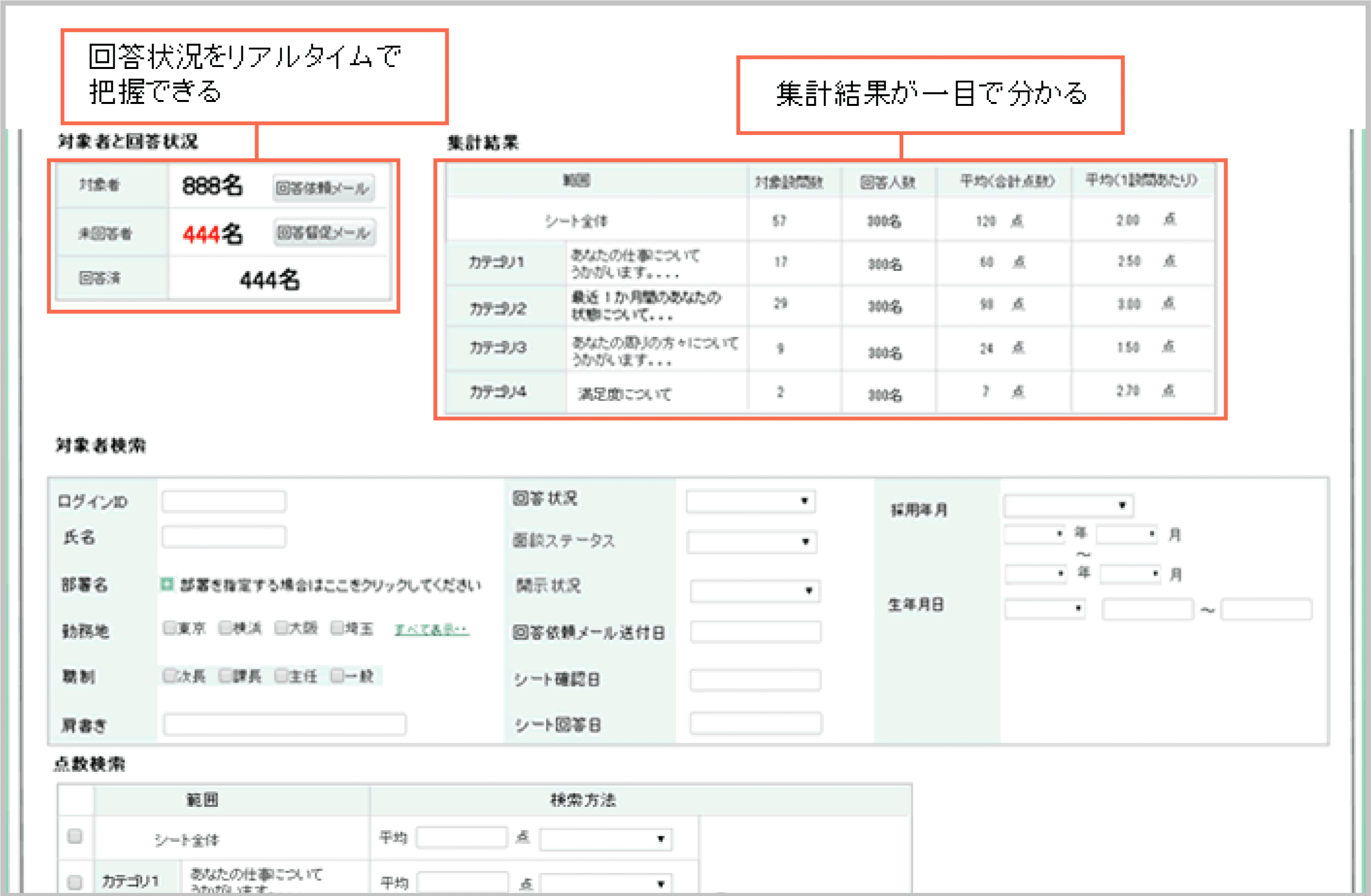Open シート全体 comparison dropdown in 点数検索
Viewport: 1371px width, 896px height.
[606, 839]
